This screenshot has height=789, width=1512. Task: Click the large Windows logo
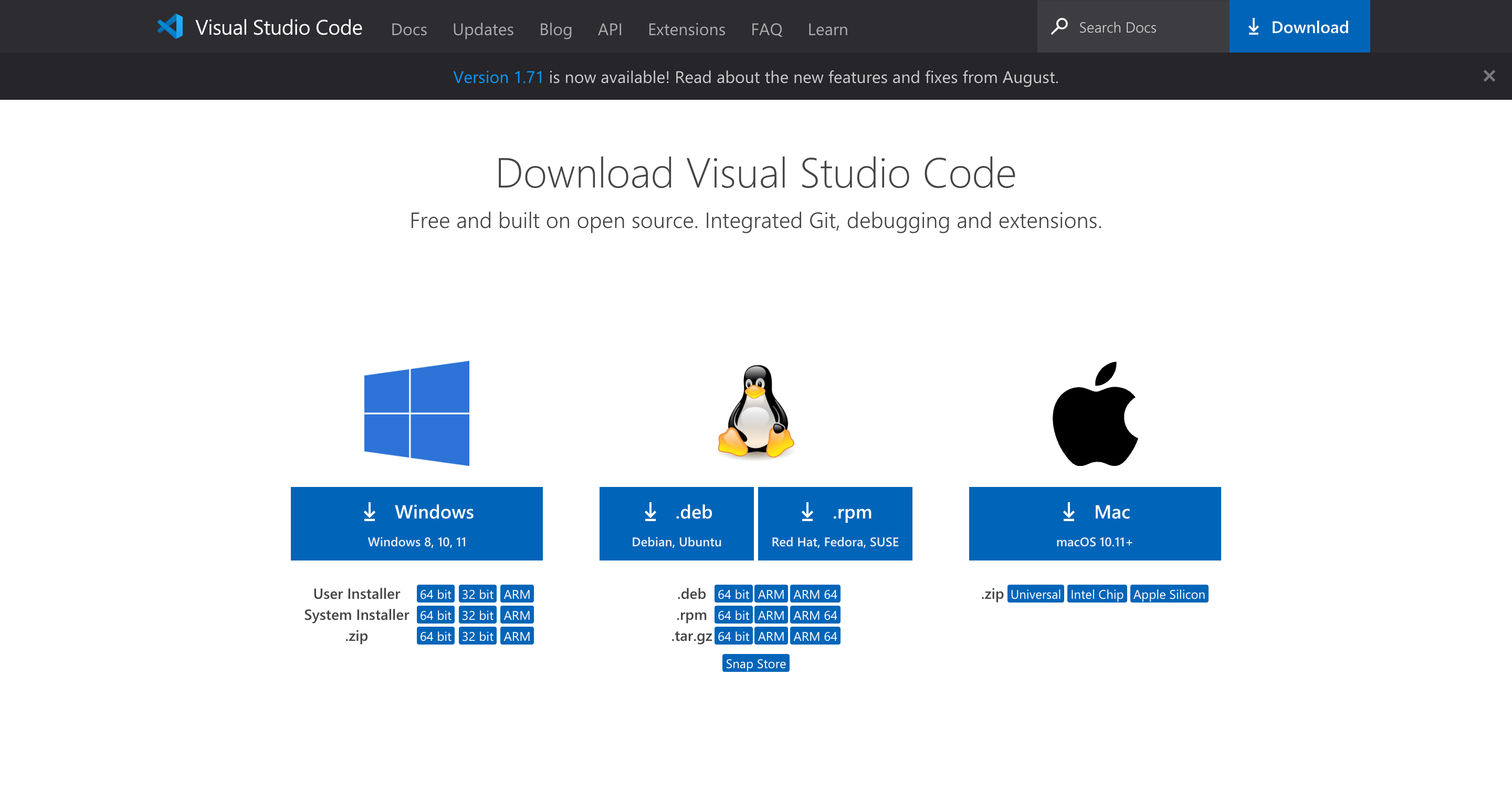pos(417,413)
